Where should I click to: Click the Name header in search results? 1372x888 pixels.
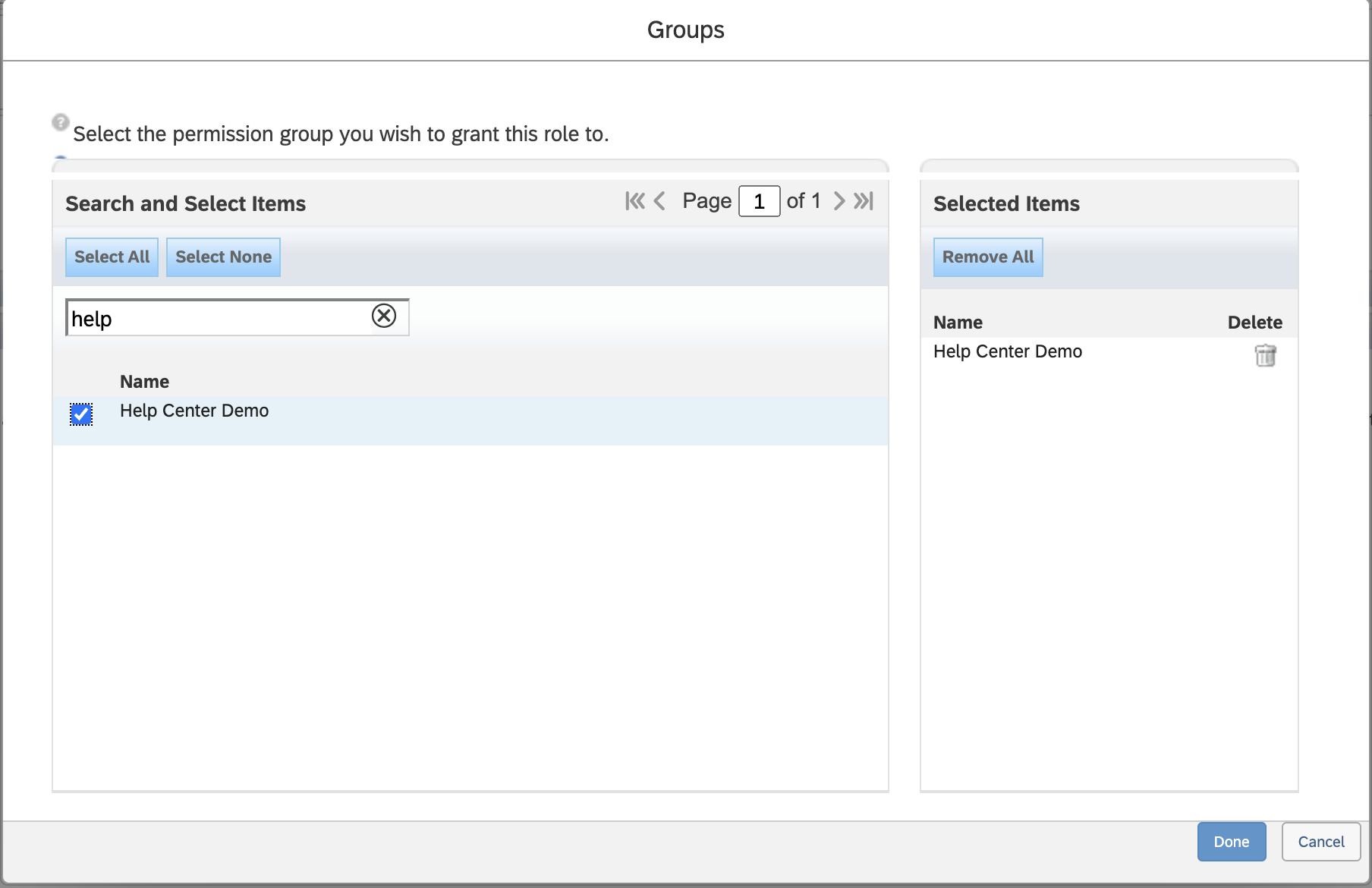coord(144,382)
